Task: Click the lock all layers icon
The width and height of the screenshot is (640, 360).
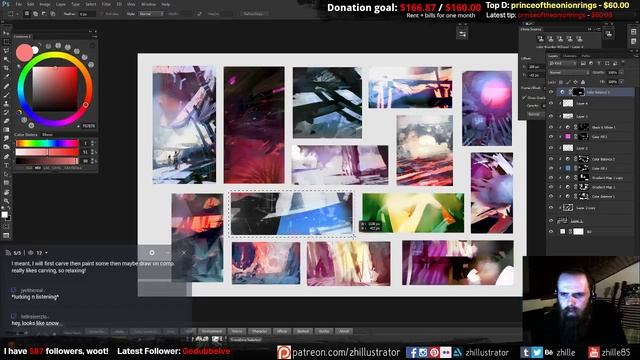Action: [583, 82]
